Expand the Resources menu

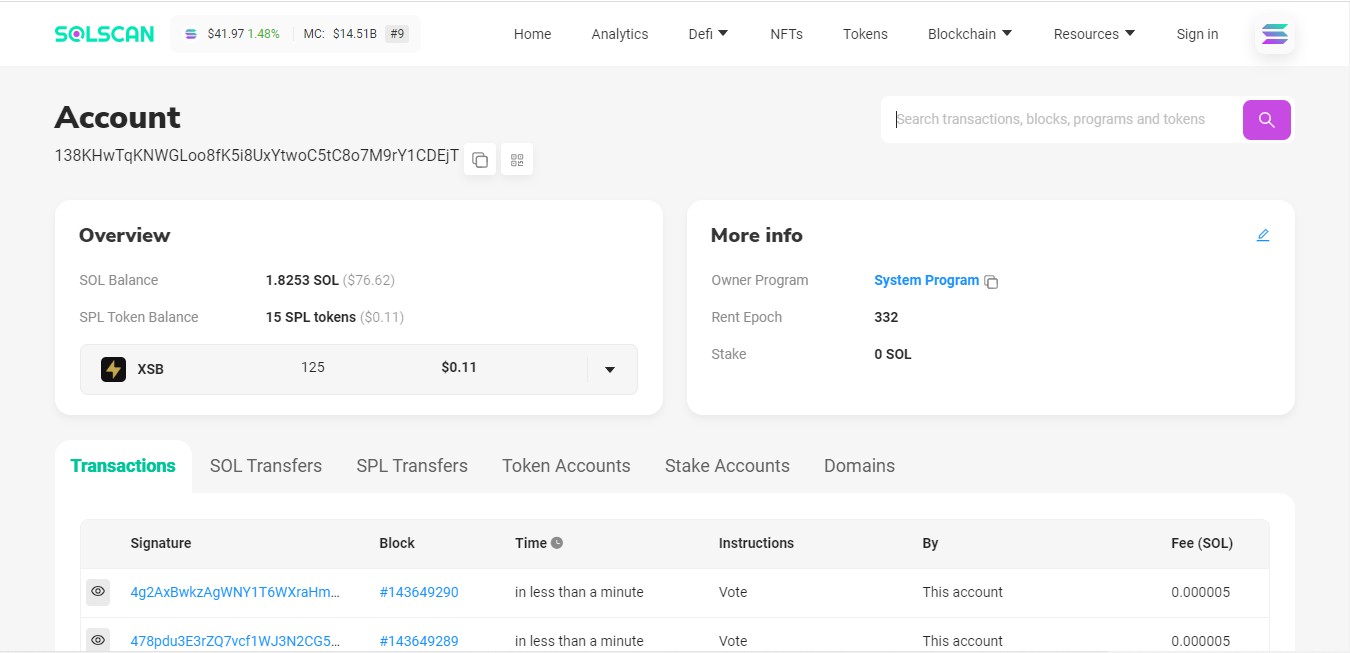pos(1094,34)
